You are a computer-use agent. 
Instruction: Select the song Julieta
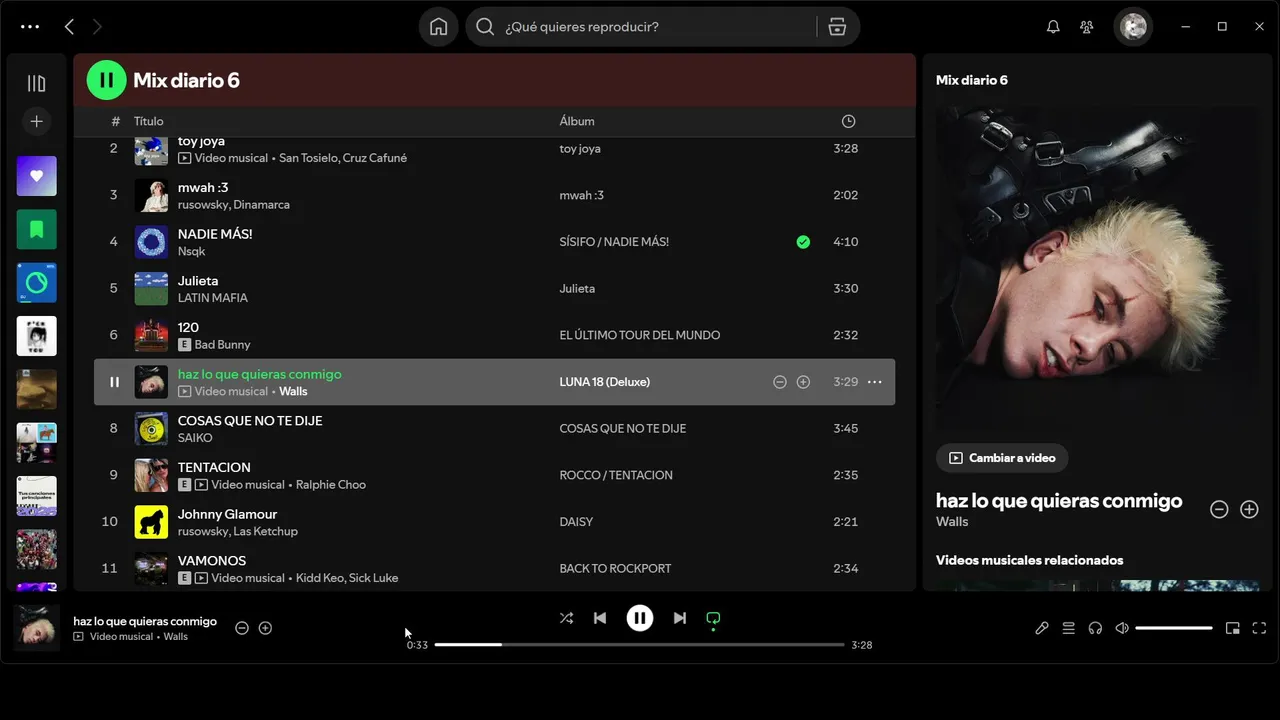pyautogui.click(x=198, y=281)
